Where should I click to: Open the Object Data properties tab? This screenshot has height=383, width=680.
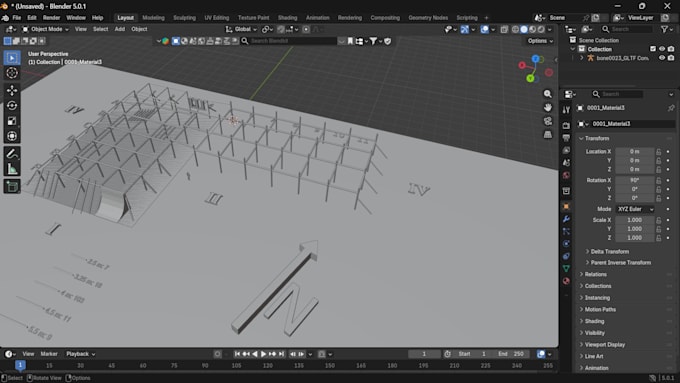[x=566, y=269]
